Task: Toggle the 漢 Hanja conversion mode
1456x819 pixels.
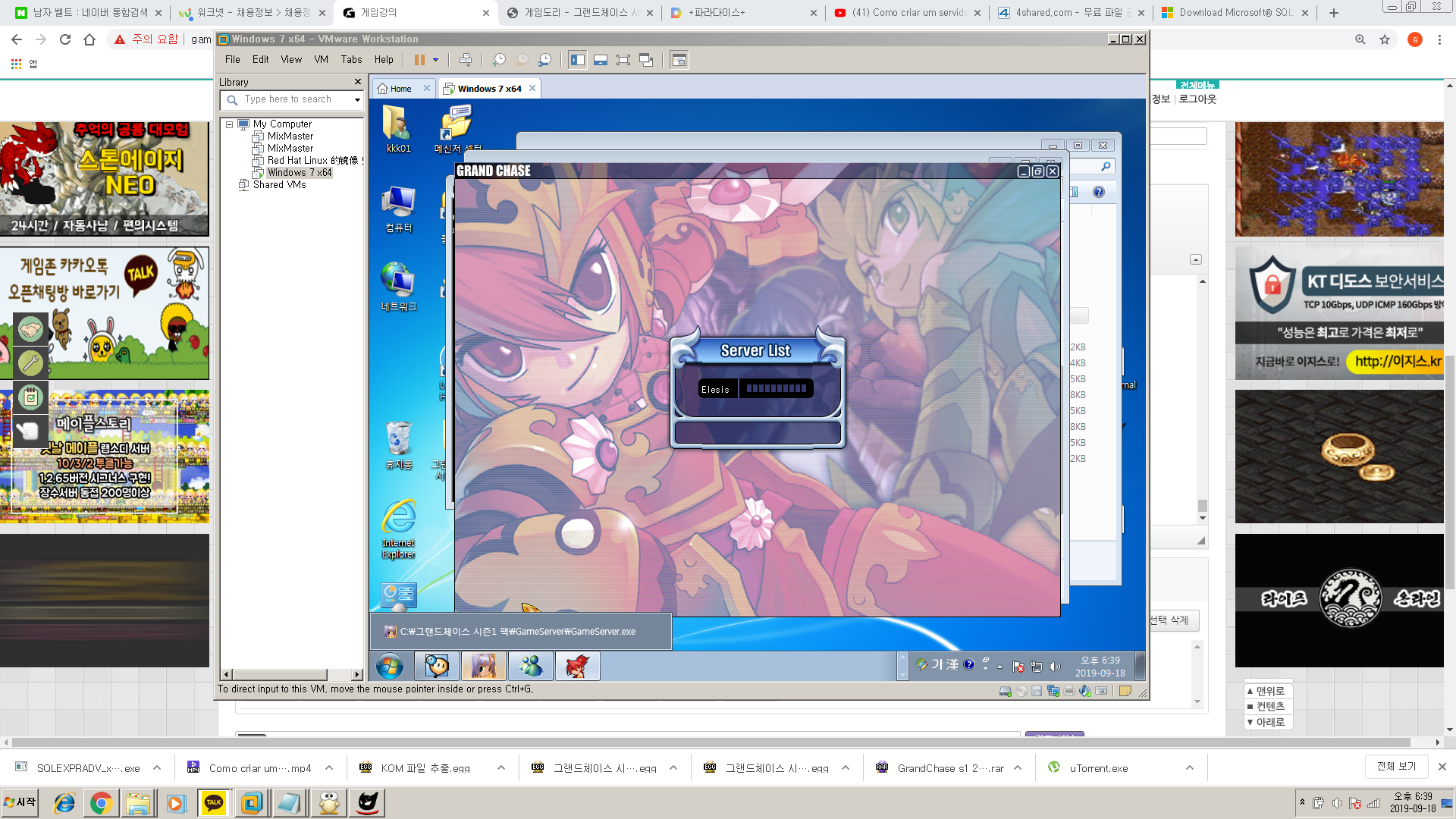Action: (952, 664)
